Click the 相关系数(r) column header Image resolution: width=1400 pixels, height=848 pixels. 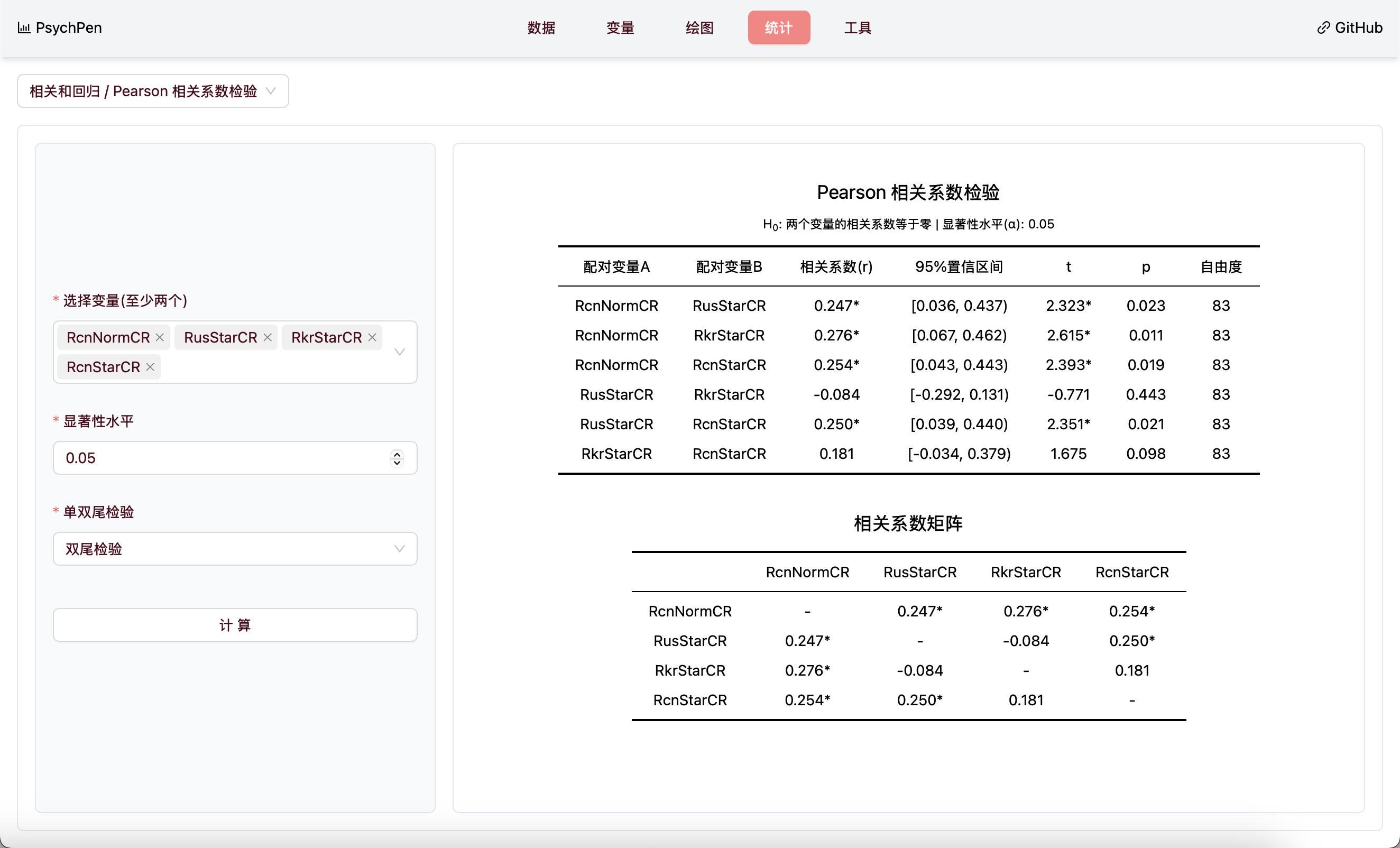coord(836,266)
